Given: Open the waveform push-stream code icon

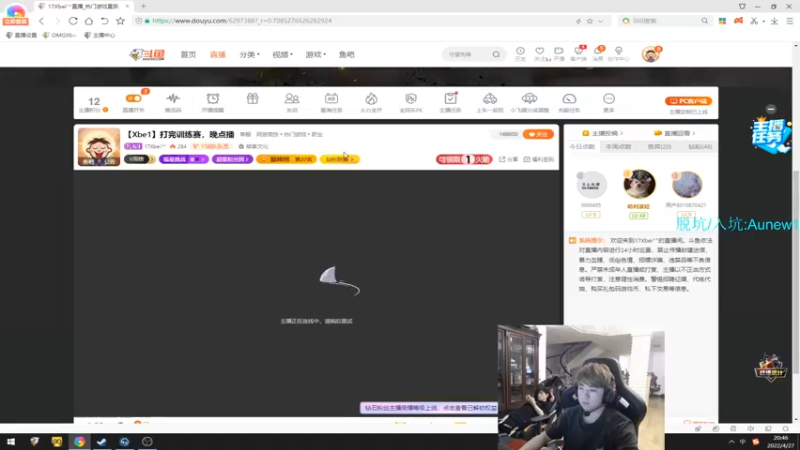Looking at the screenshot, I should pos(173,98).
